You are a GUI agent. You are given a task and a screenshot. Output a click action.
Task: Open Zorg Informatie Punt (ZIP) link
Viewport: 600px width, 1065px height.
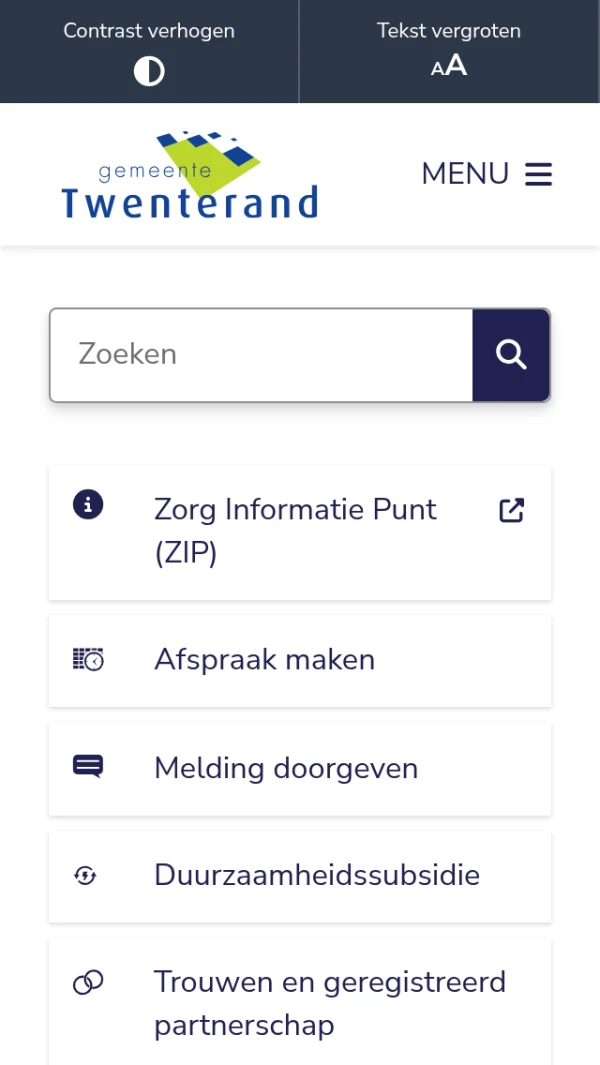(296, 531)
